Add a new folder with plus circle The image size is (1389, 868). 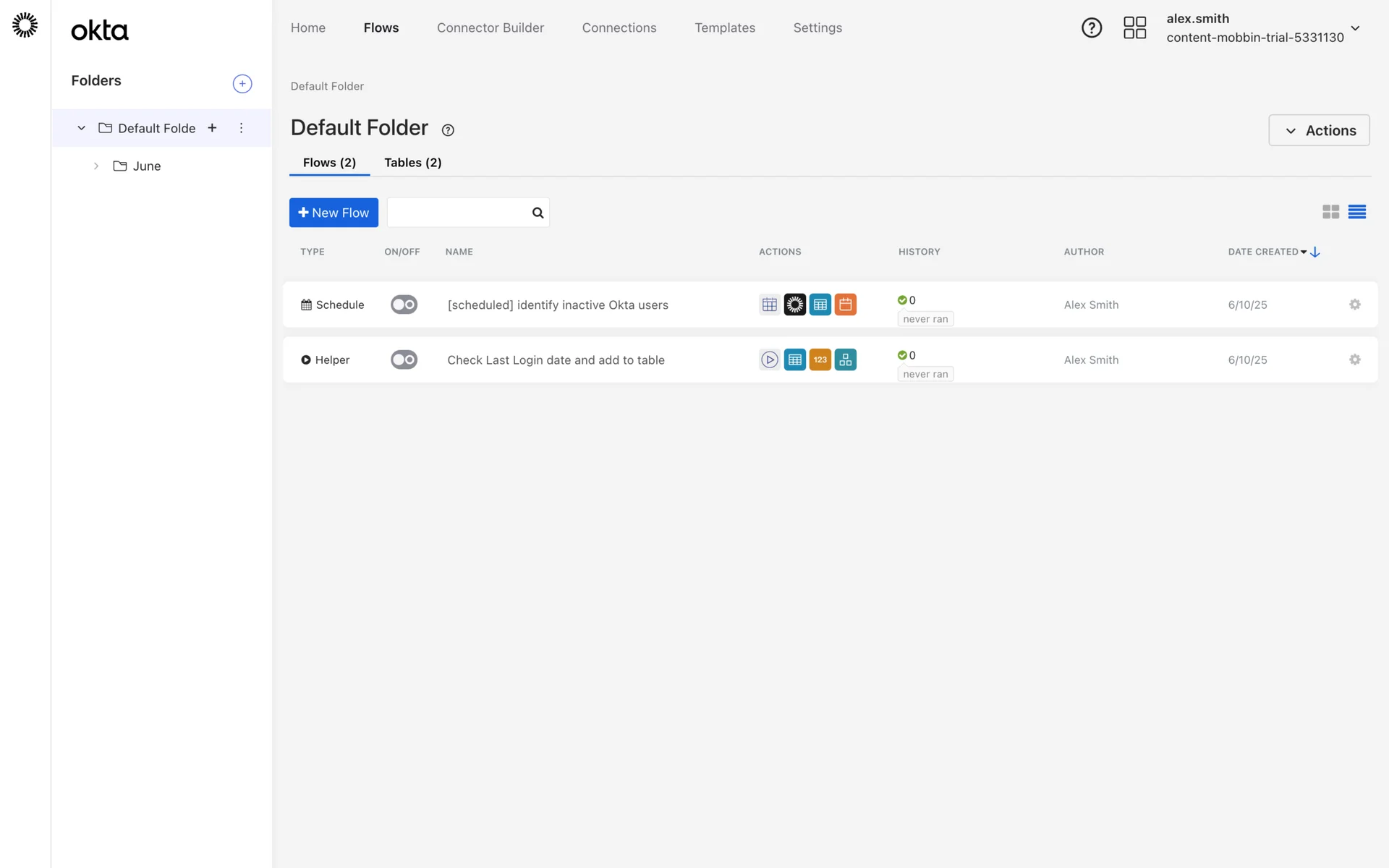click(x=242, y=84)
